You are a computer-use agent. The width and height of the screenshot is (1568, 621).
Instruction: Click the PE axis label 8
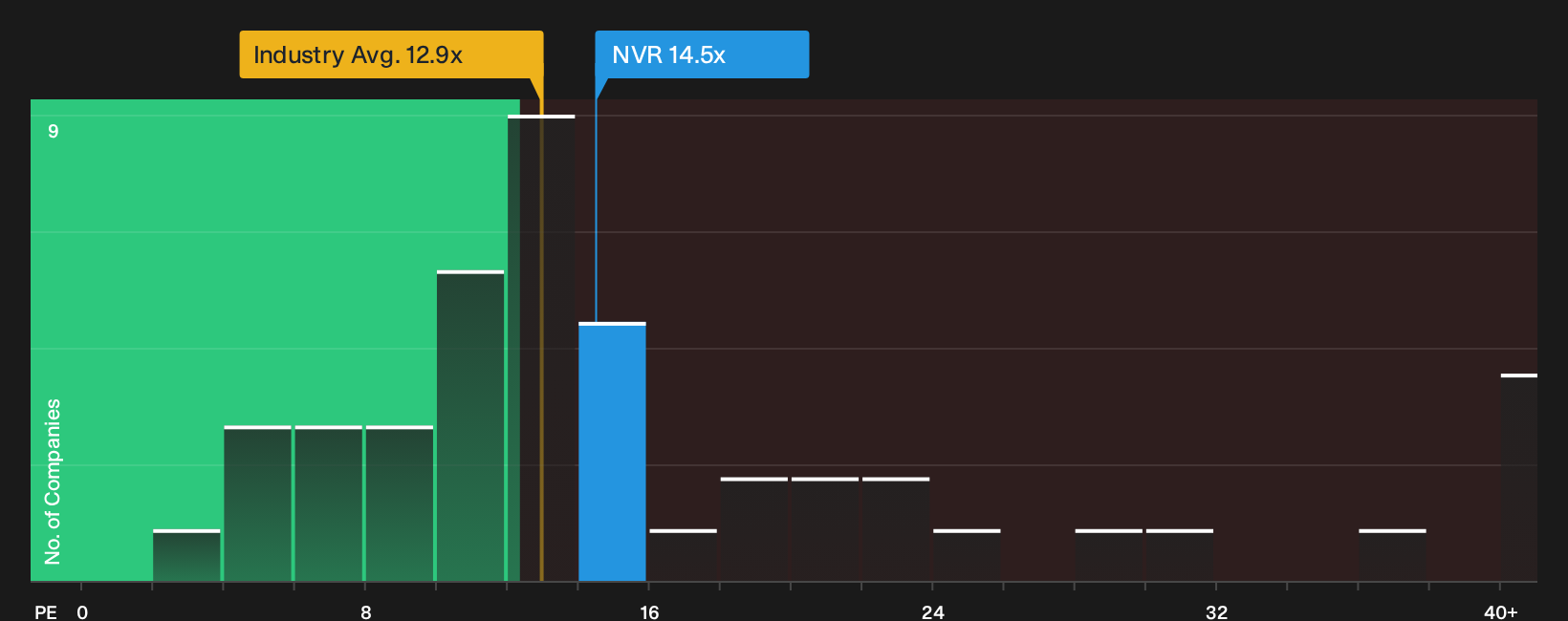coord(366,611)
